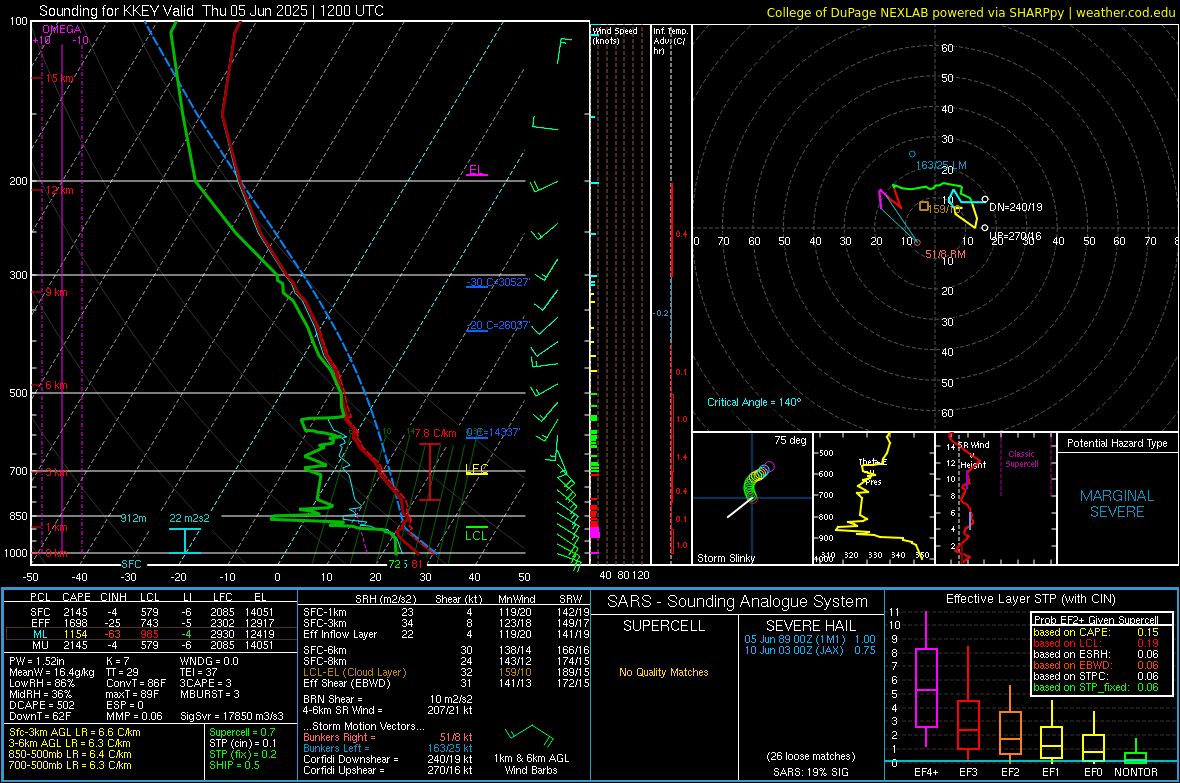Click the red 7.8 C/km lapse rate label
Screen dimensions: 1180x783
click(435, 433)
